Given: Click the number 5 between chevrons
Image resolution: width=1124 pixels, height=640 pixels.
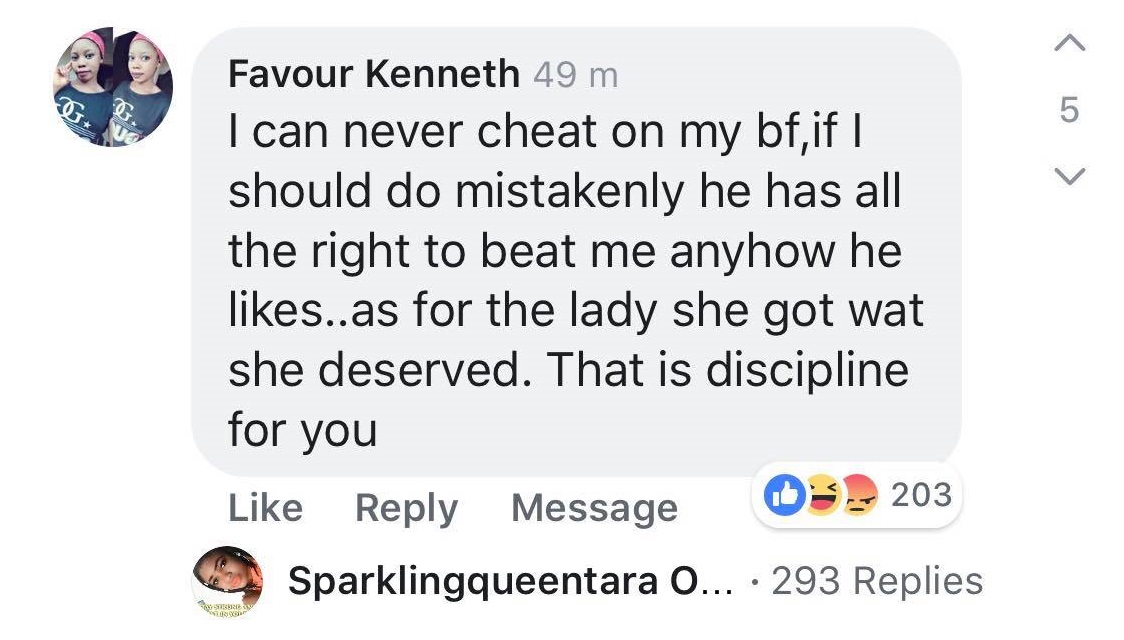Looking at the screenshot, I should [x=1068, y=110].
